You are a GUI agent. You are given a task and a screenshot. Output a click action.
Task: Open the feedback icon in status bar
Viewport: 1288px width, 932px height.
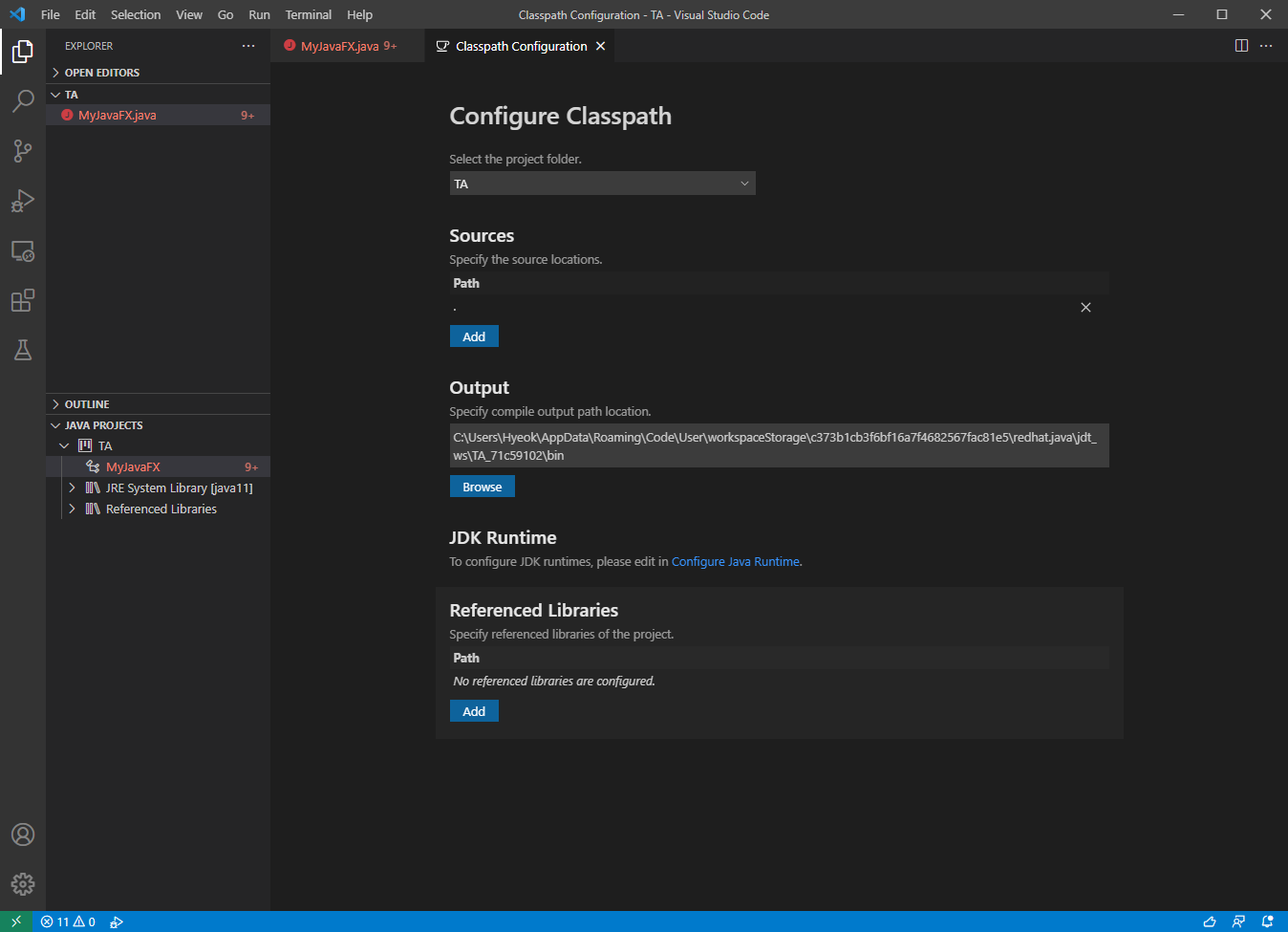[x=1238, y=921]
